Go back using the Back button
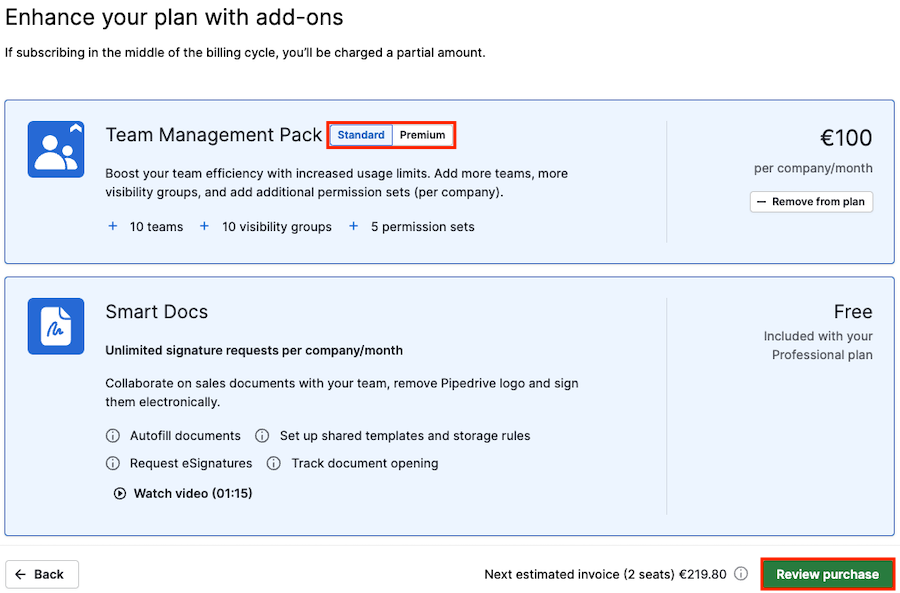The image size is (900, 593). click(41, 575)
